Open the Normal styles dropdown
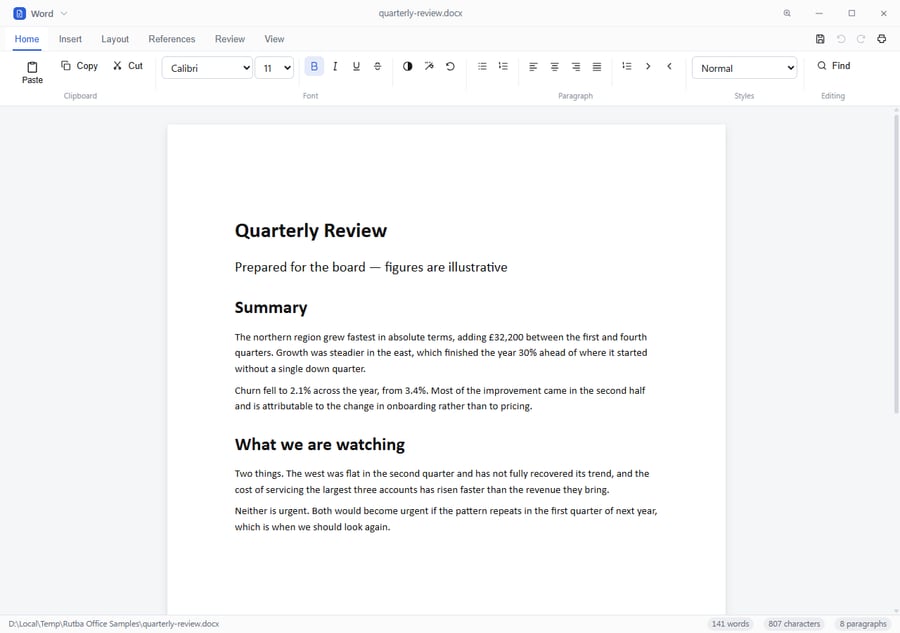This screenshot has width=900, height=633. coord(744,68)
